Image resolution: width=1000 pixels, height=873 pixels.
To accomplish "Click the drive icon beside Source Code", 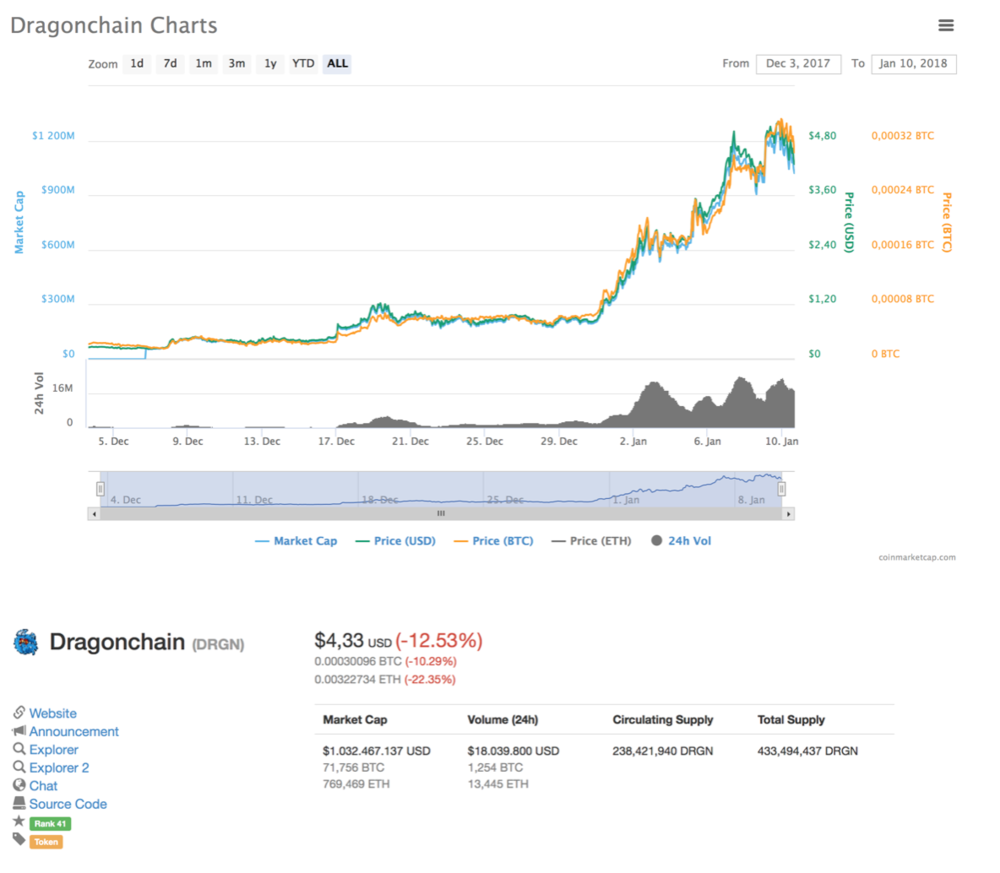I will pyautogui.click(x=19, y=803).
